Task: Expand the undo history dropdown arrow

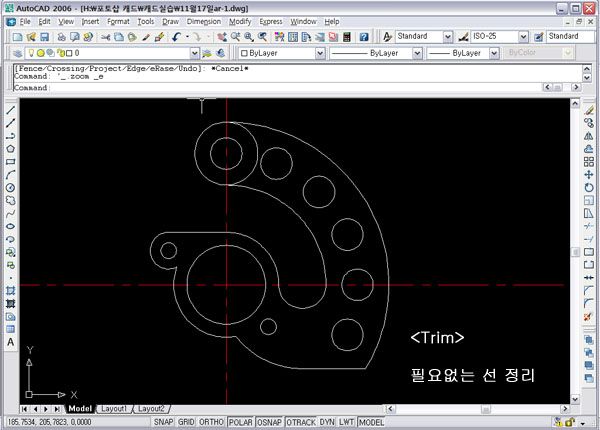Action: [x=188, y=37]
